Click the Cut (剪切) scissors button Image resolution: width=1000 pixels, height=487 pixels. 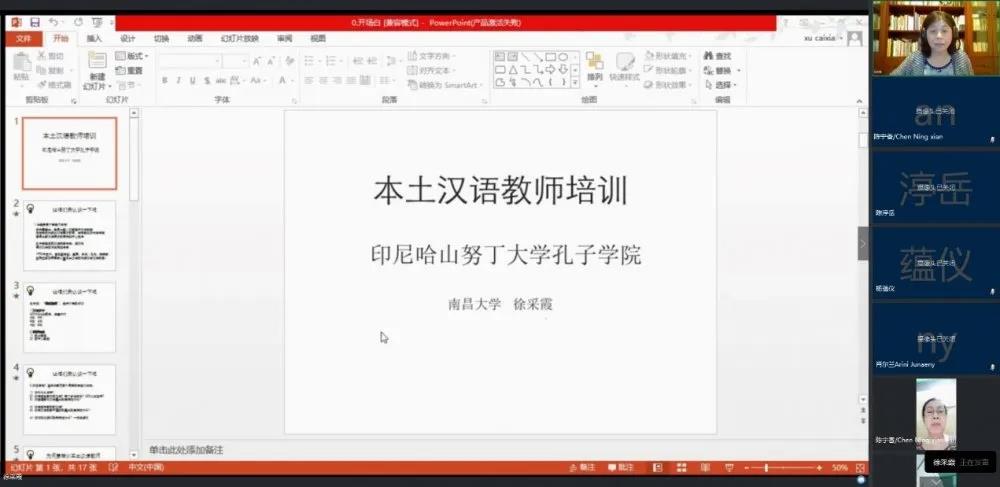(51, 56)
